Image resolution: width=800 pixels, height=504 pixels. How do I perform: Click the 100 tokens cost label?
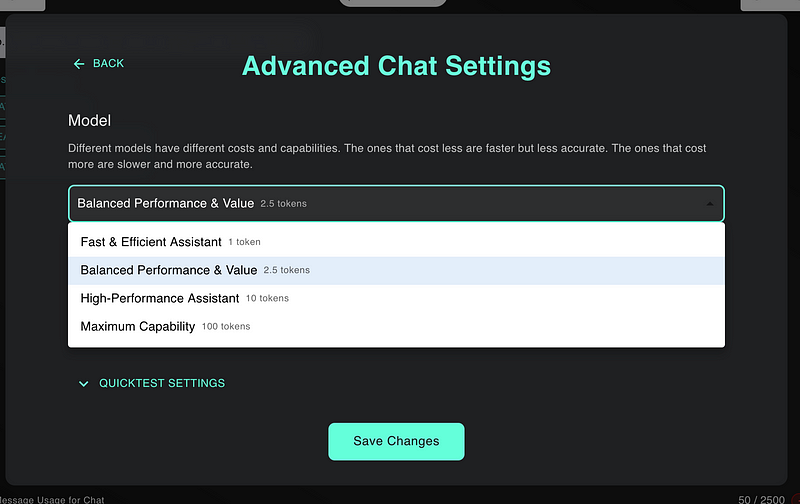(226, 327)
